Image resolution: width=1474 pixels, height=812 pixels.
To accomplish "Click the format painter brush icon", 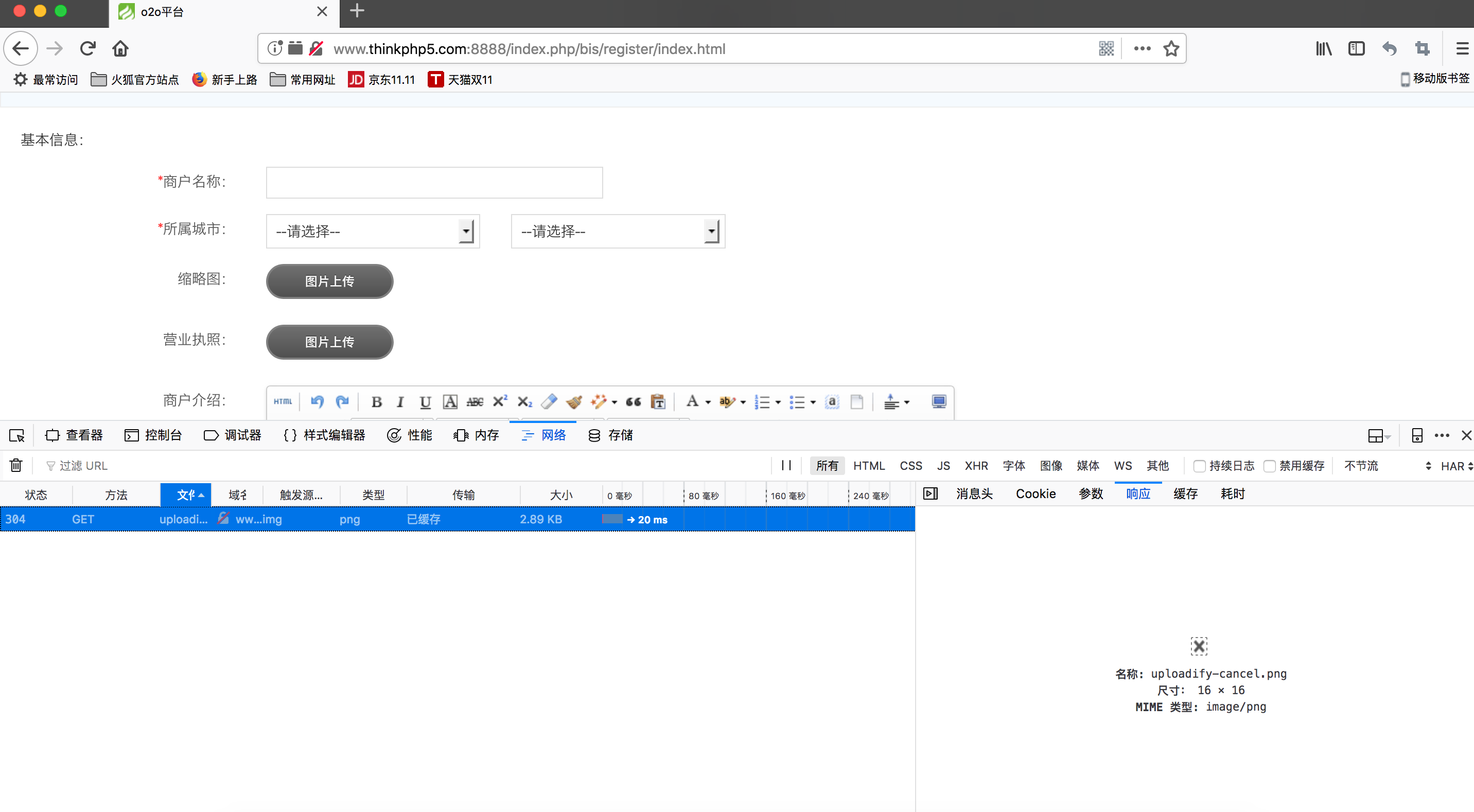I will (574, 402).
